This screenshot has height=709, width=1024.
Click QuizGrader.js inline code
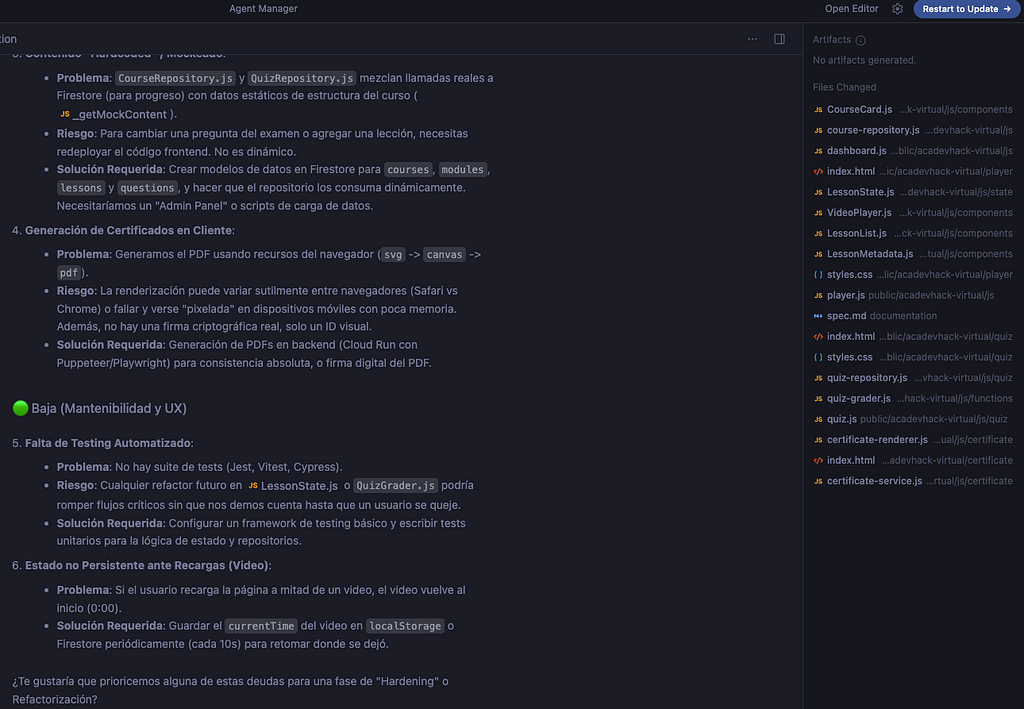395,486
